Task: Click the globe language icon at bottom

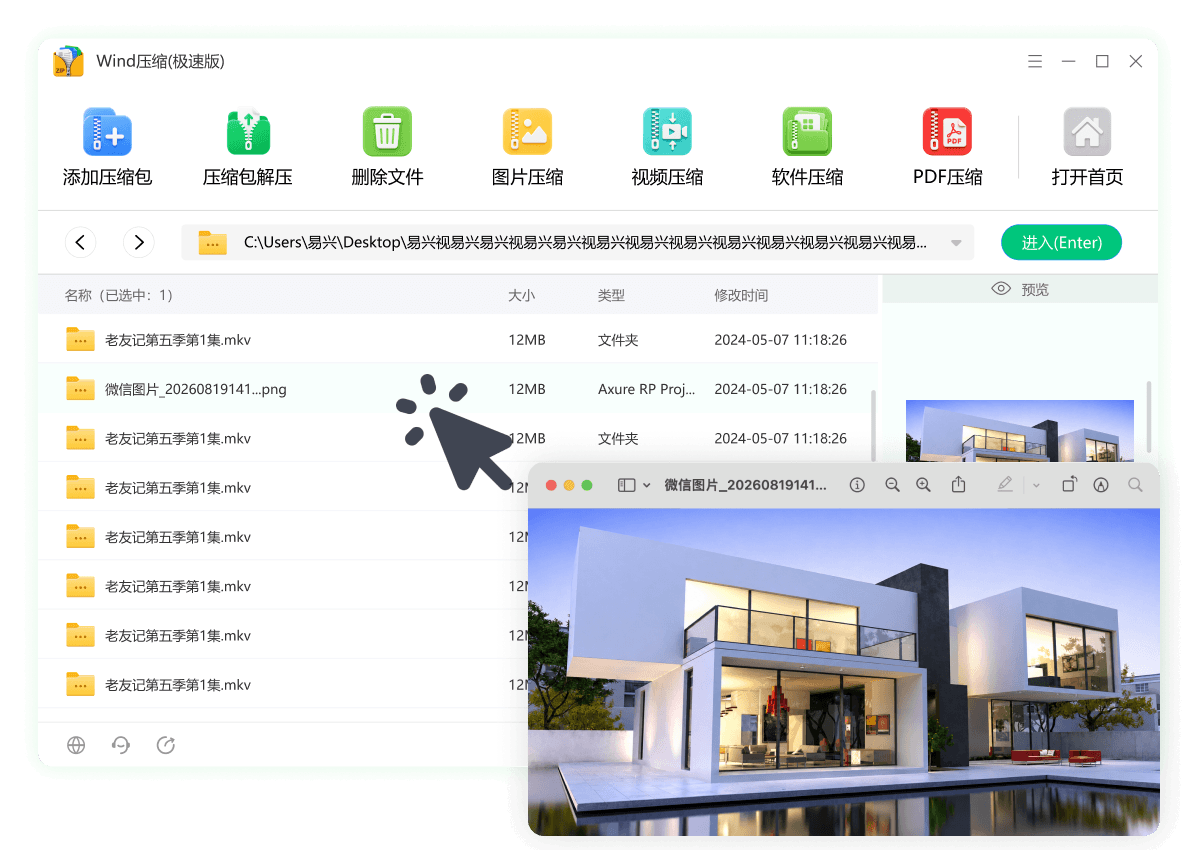Action: point(77,745)
